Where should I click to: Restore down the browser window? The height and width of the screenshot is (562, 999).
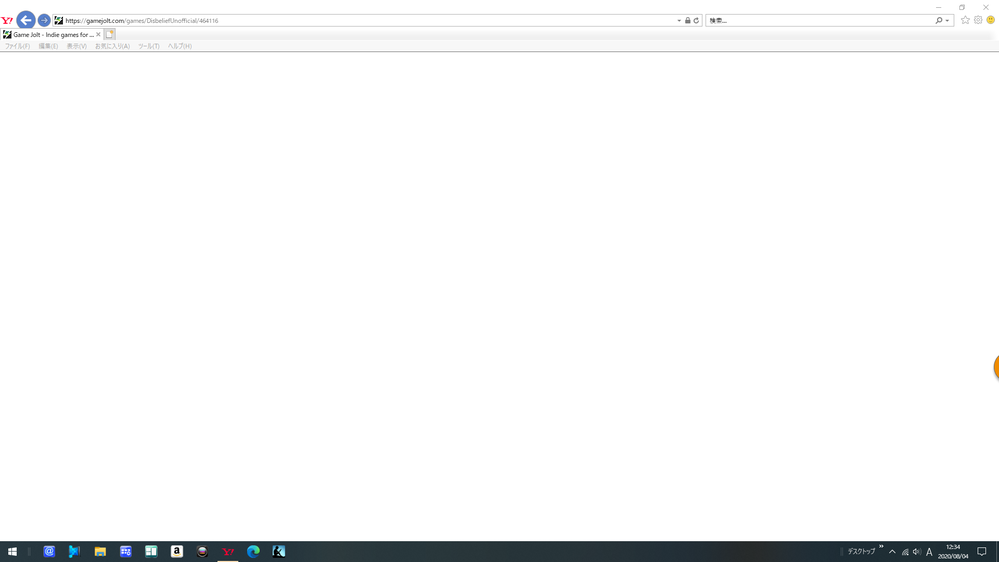pyautogui.click(x=962, y=7)
